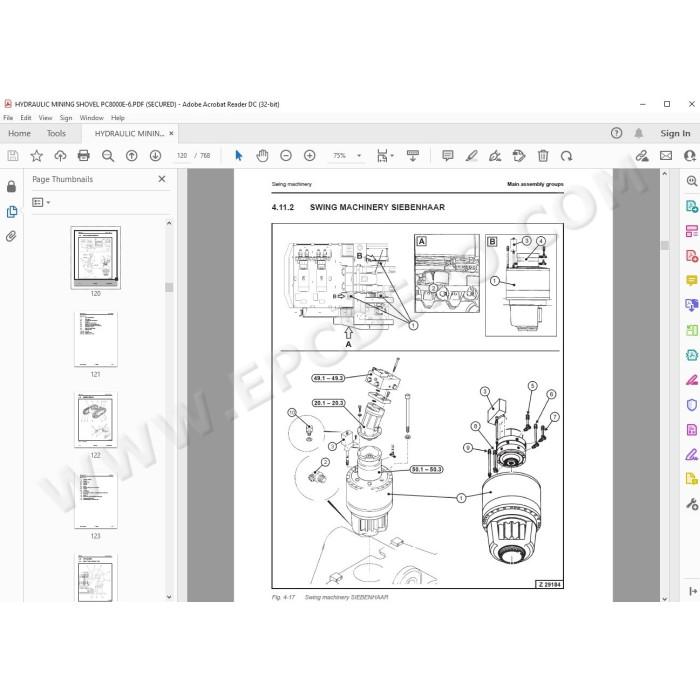Zoom out with minus circle icon
700x700 pixels.
(286, 156)
